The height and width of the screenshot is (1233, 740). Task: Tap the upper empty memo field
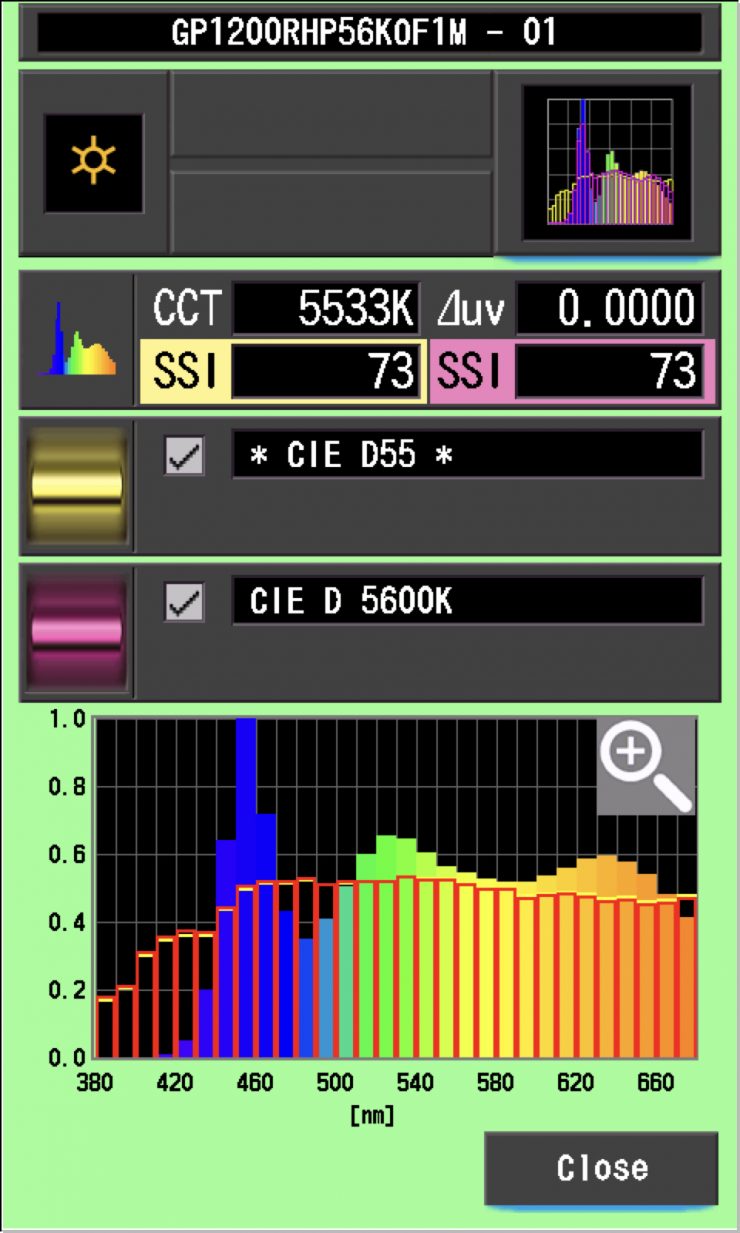tap(331, 114)
